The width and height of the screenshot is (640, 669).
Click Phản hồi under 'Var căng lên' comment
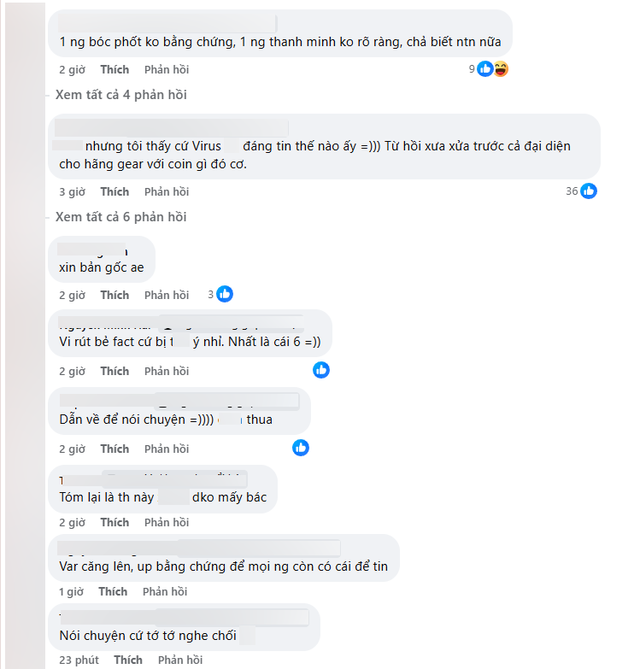point(166,592)
